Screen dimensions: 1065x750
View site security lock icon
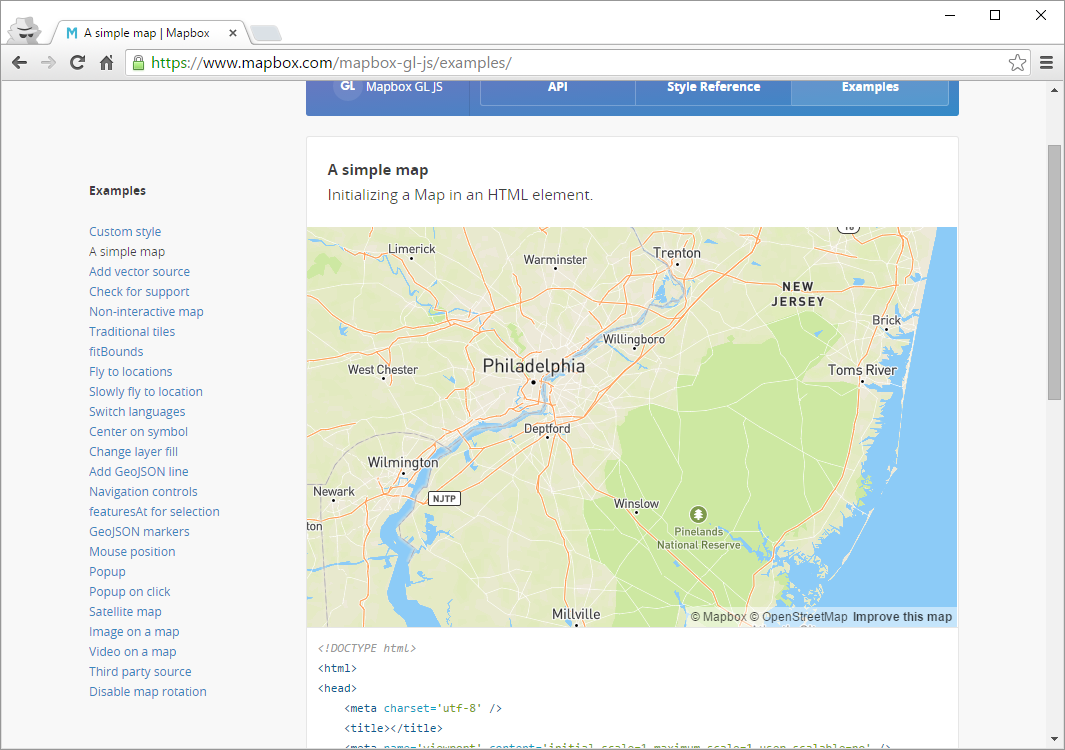[x=139, y=63]
